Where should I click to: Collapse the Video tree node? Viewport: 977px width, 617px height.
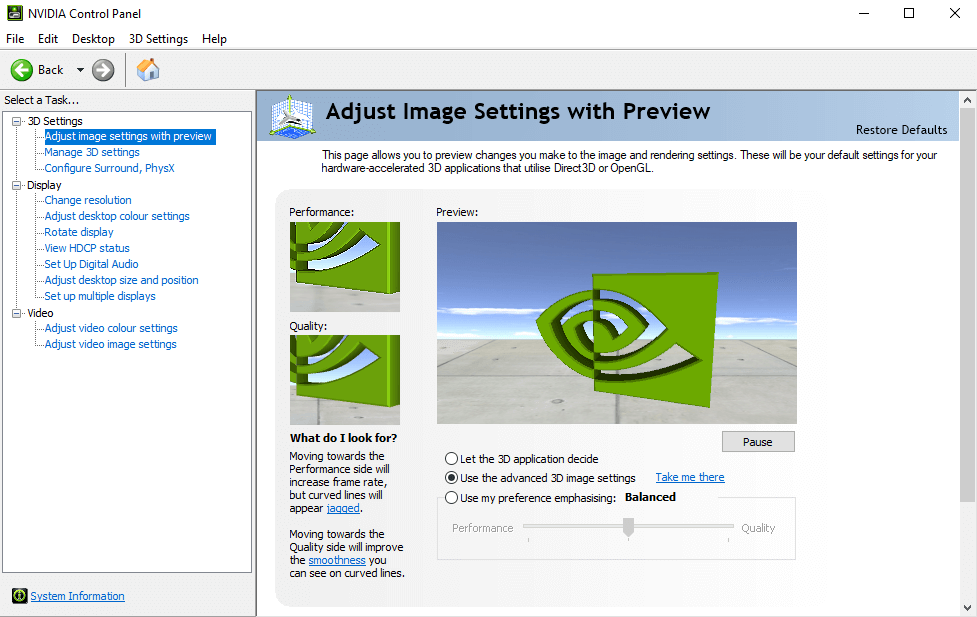pos(17,313)
